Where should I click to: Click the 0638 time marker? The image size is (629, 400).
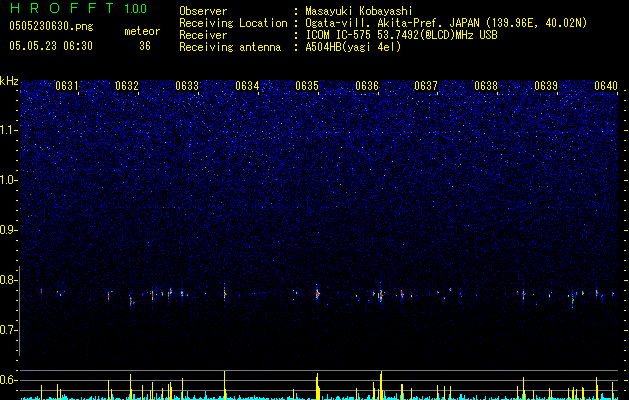486,86
